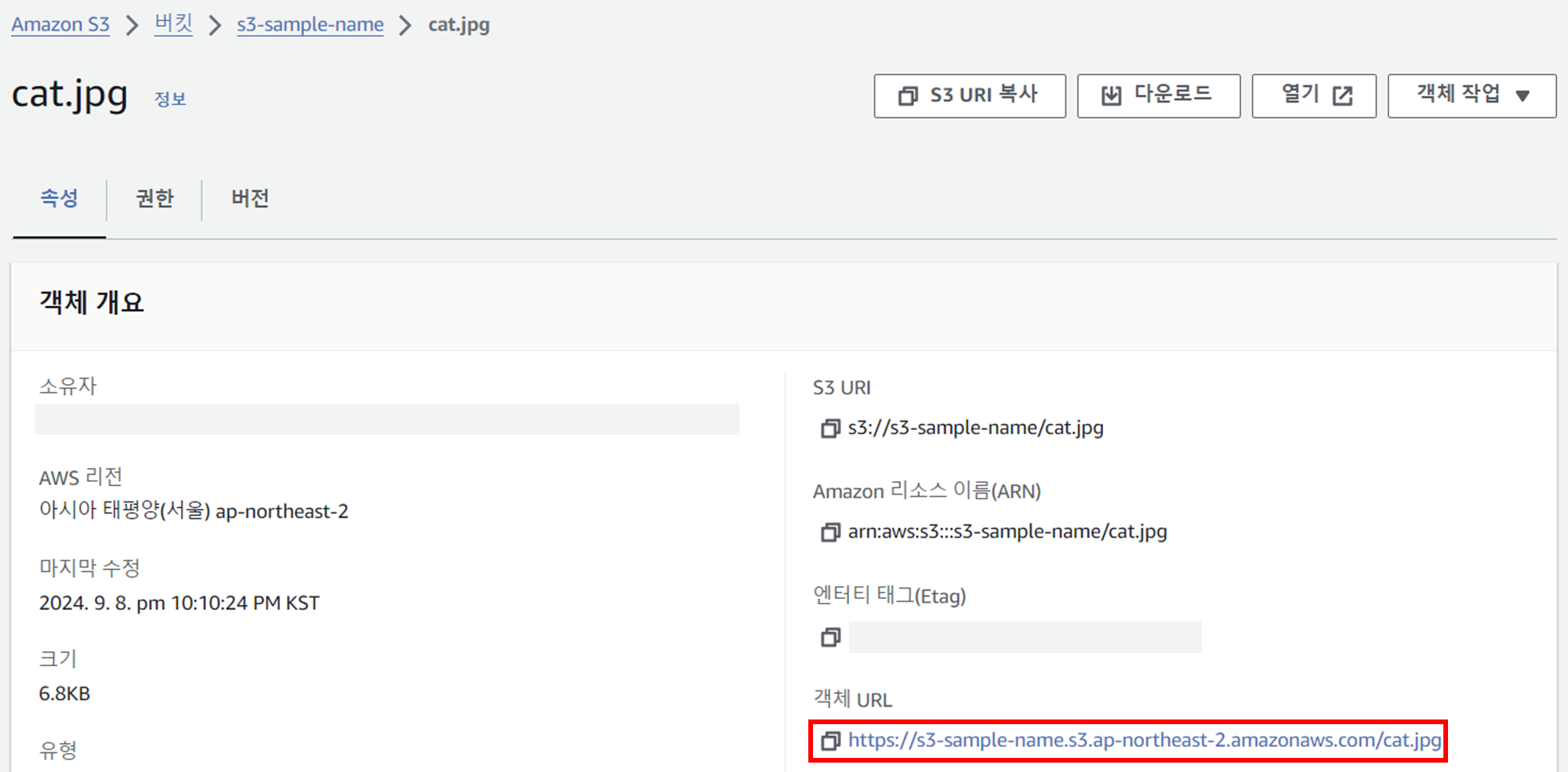Click the ap-northeast-2 region value
Image resolution: width=1568 pixels, height=772 pixels.
194,511
